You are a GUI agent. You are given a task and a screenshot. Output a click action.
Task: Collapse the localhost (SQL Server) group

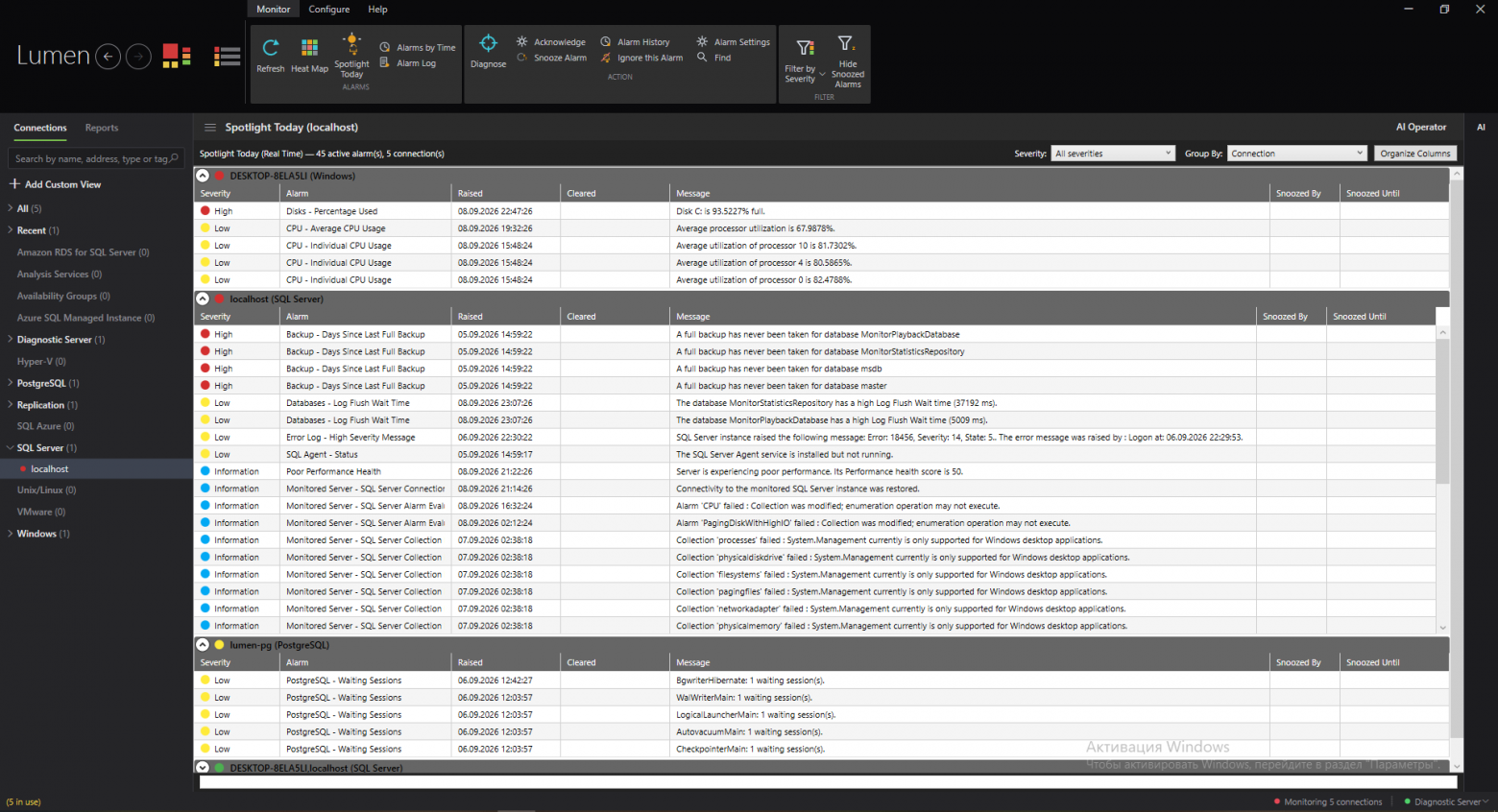point(203,299)
